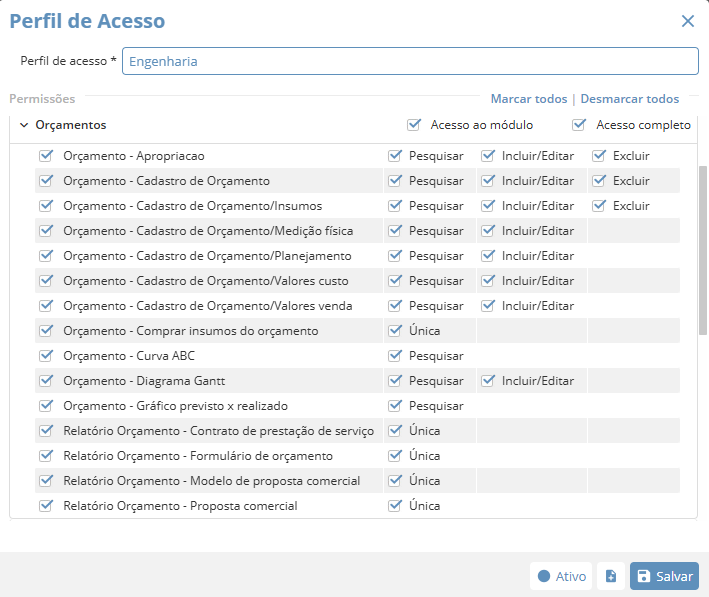Uncheck the Relatório Orçamento - Proposta comercial row checkbox
709x597 pixels.
(45, 506)
